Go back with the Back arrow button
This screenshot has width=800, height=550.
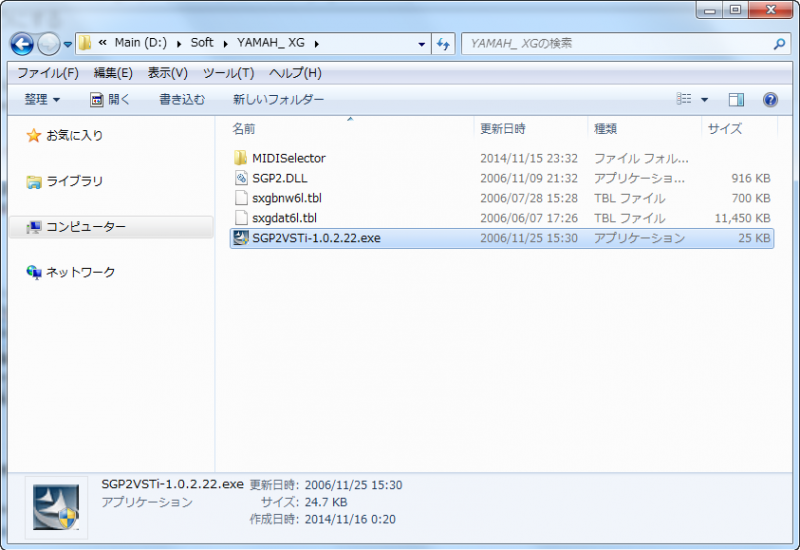(22, 44)
